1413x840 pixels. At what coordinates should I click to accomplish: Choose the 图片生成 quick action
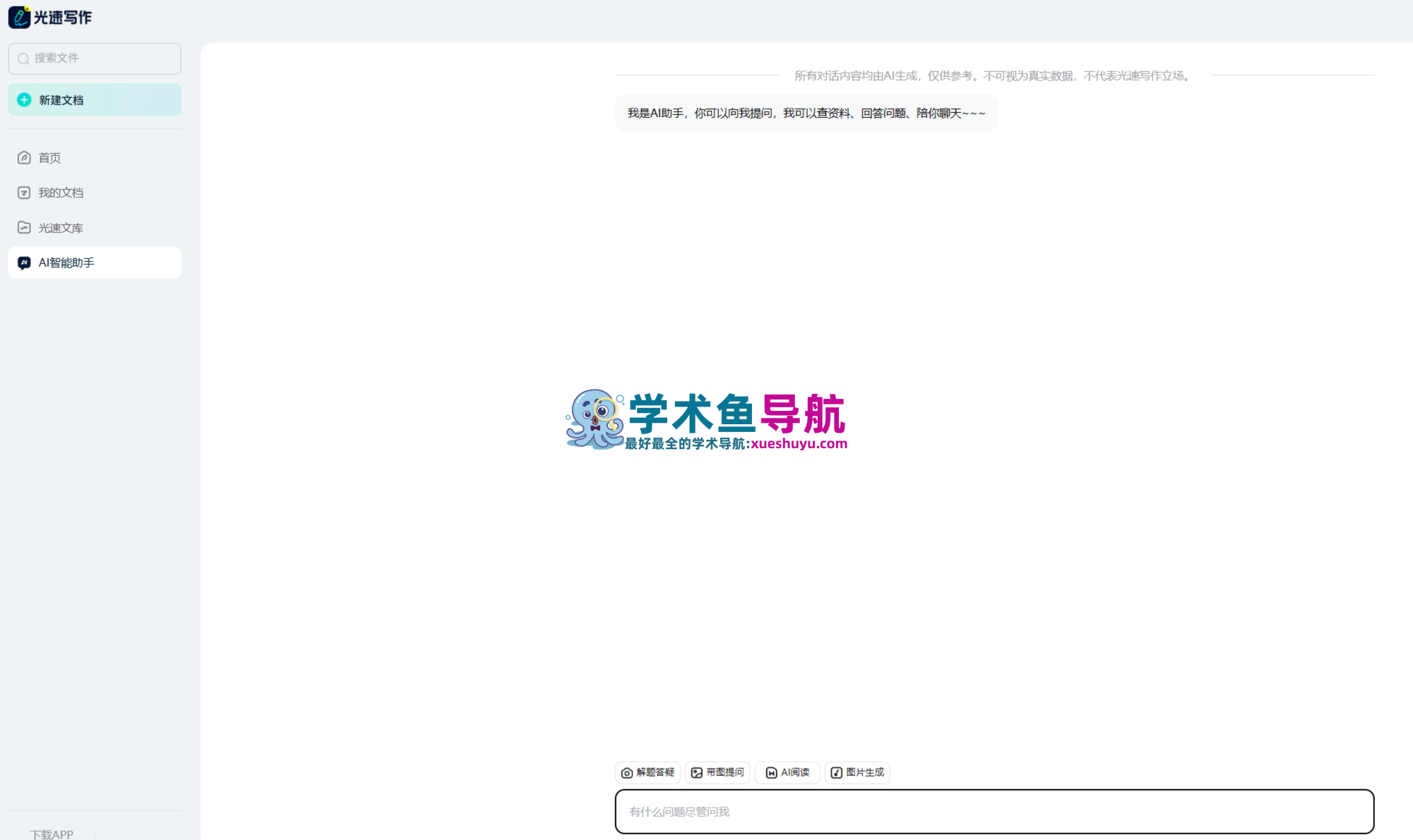[857, 773]
